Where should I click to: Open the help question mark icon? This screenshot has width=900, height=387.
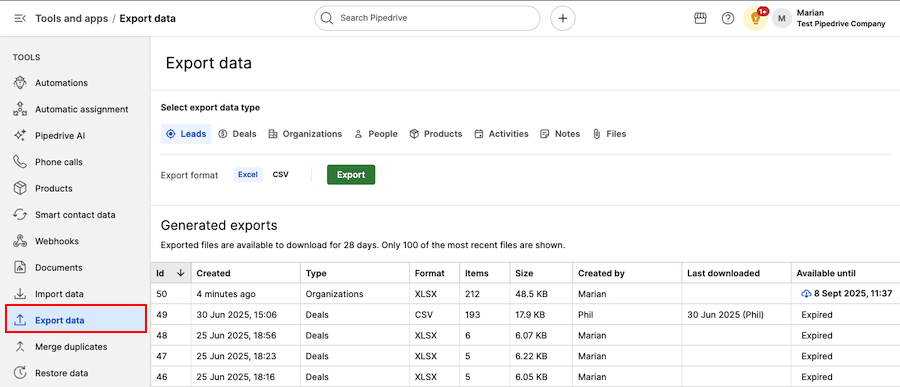click(728, 18)
